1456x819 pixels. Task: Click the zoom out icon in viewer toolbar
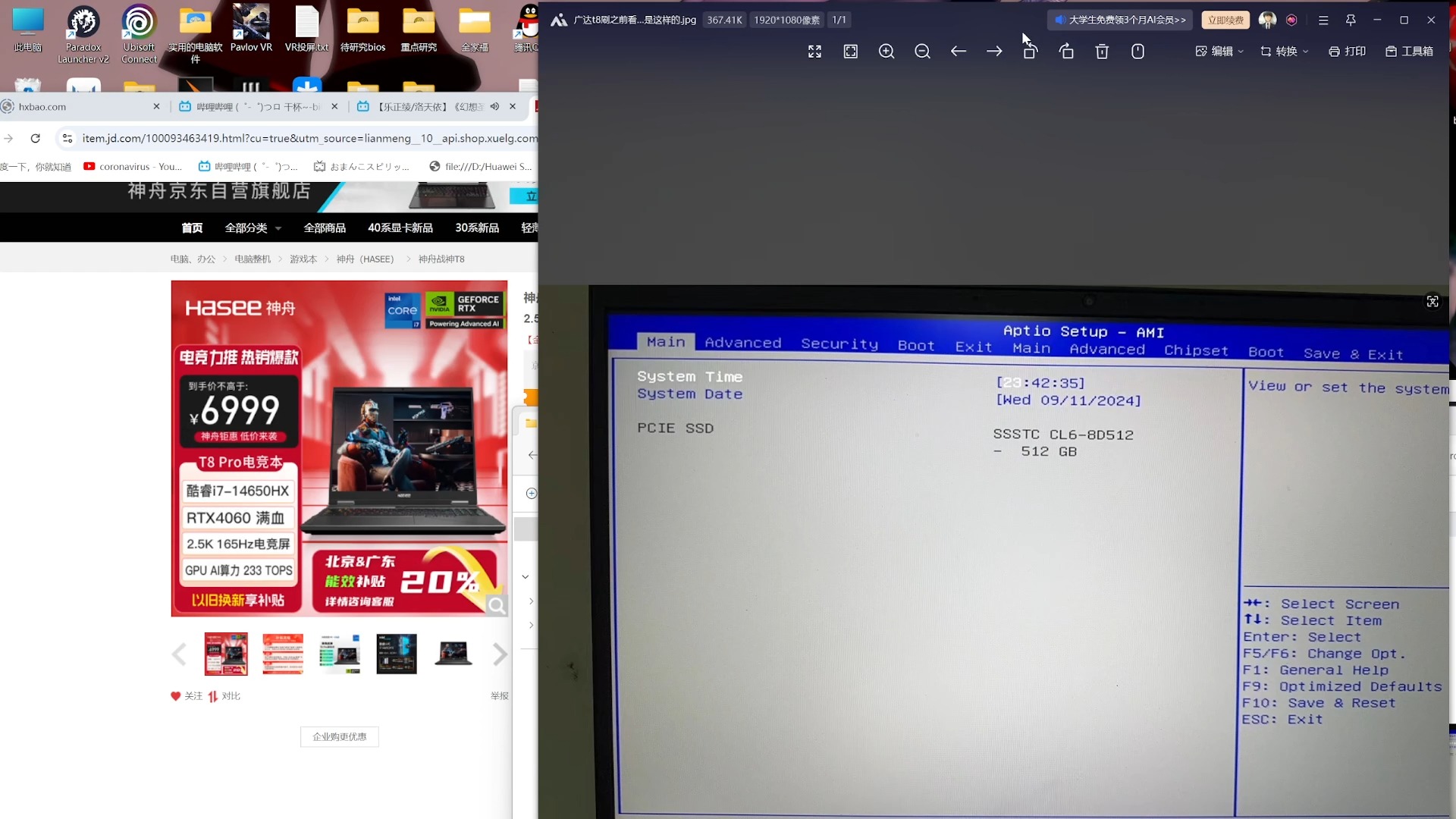tap(922, 51)
